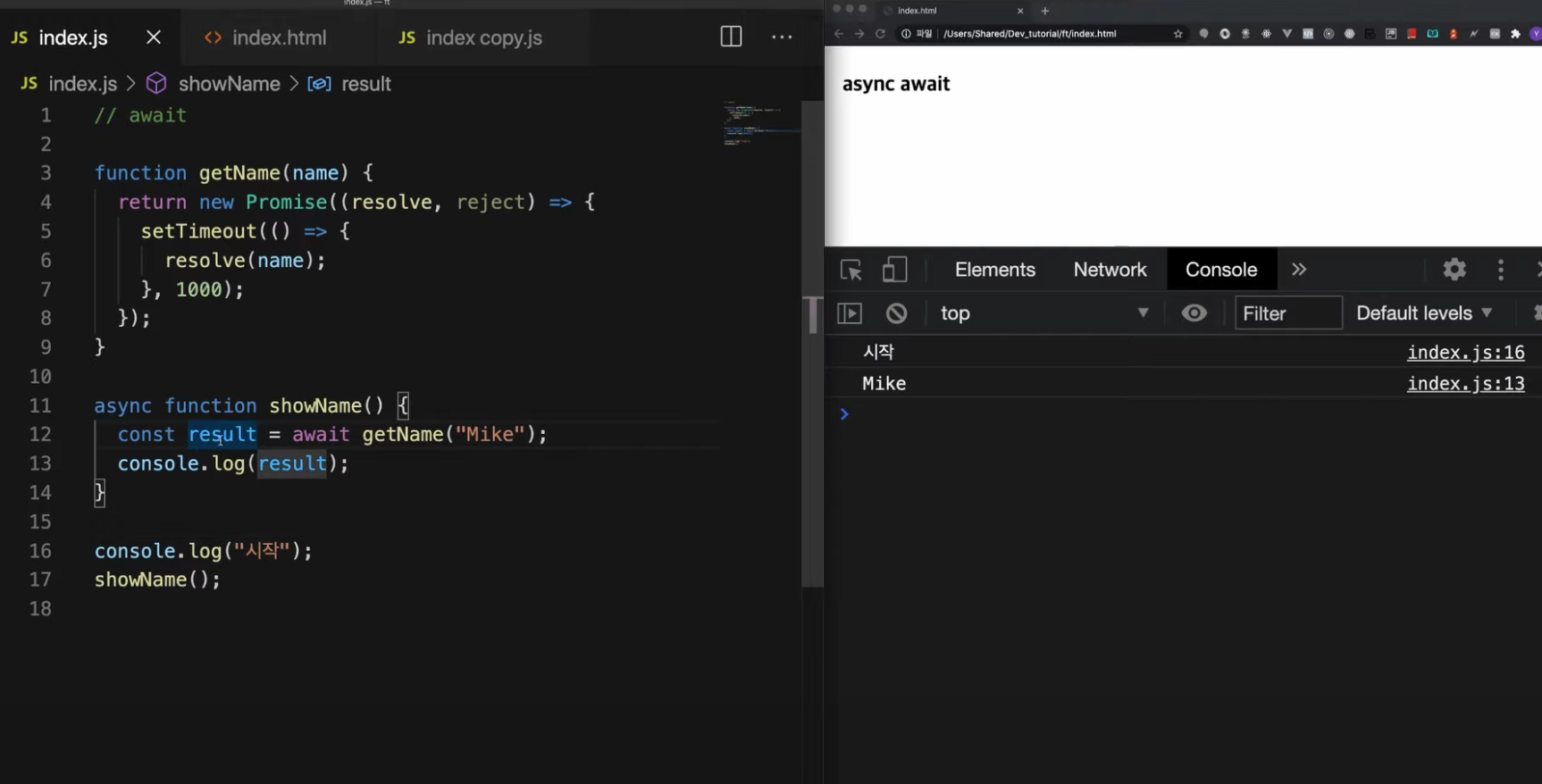Image resolution: width=1542 pixels, height=784 pixels.
Task: Click the showName() call on line 17
Action: [x=157, y=580]
